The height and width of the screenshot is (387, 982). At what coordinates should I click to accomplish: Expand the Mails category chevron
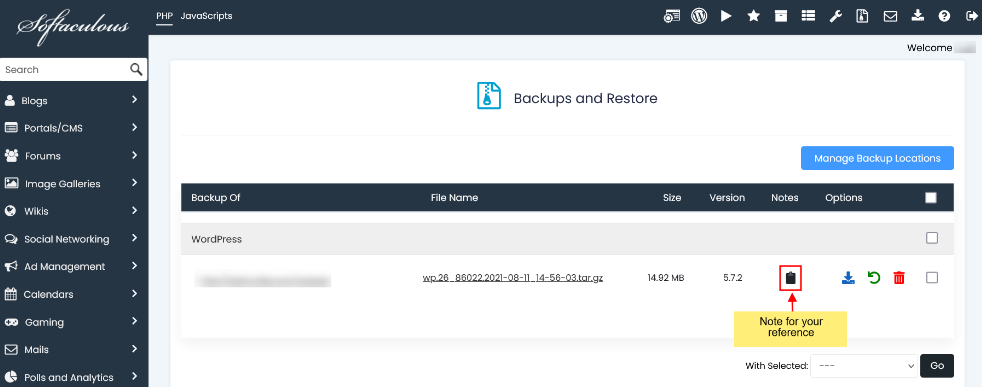[x=135, y=349]
